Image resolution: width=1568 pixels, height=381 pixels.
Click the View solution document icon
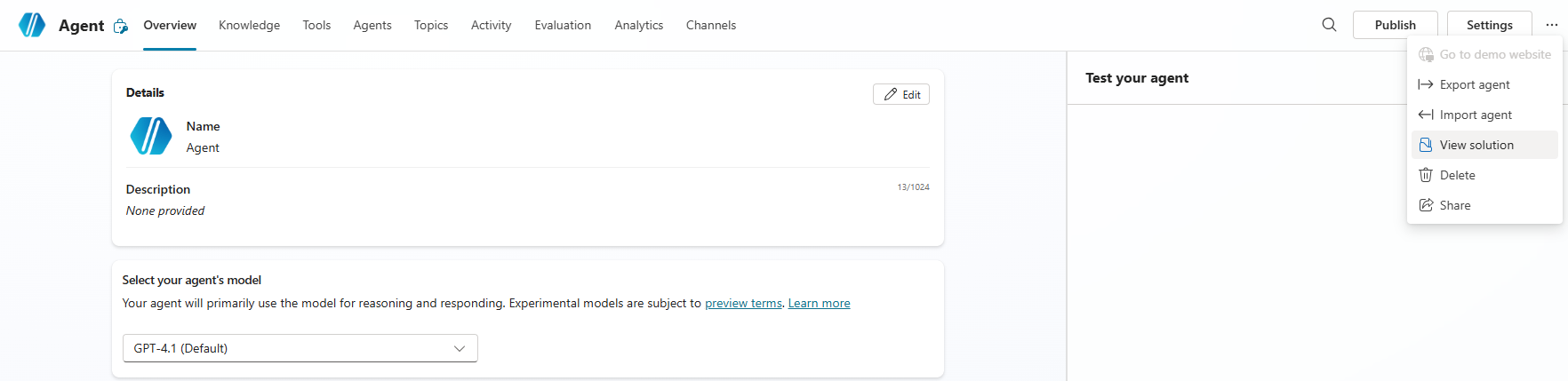tap(1426, 145)
